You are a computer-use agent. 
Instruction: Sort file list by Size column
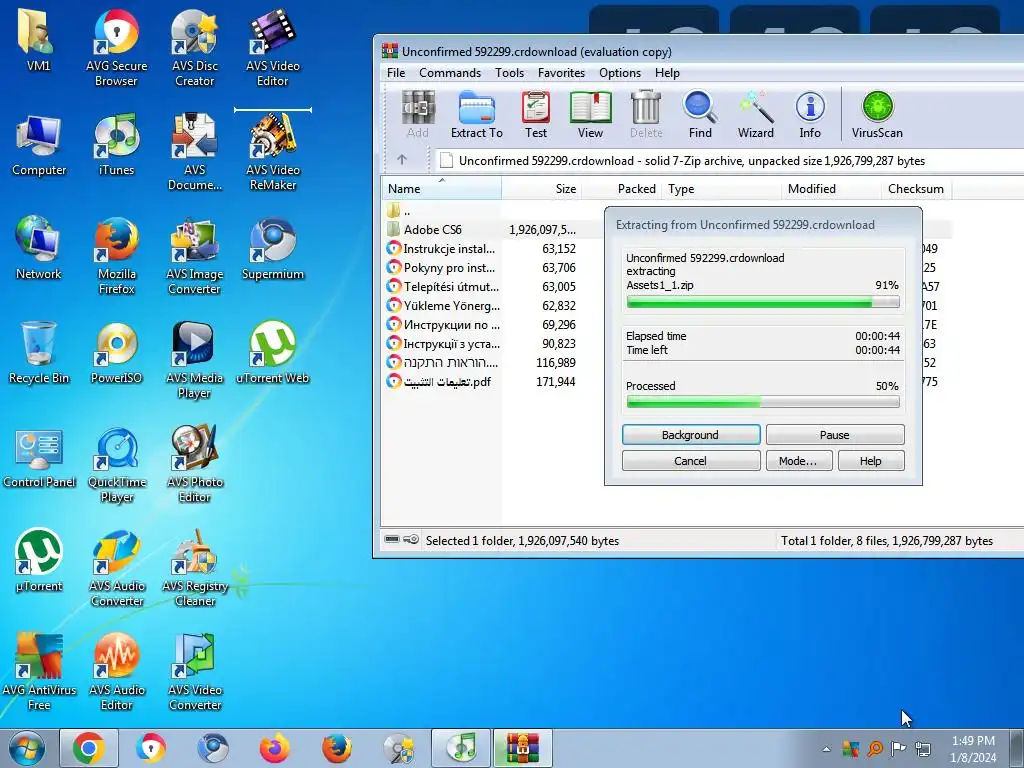pos(541,189)
